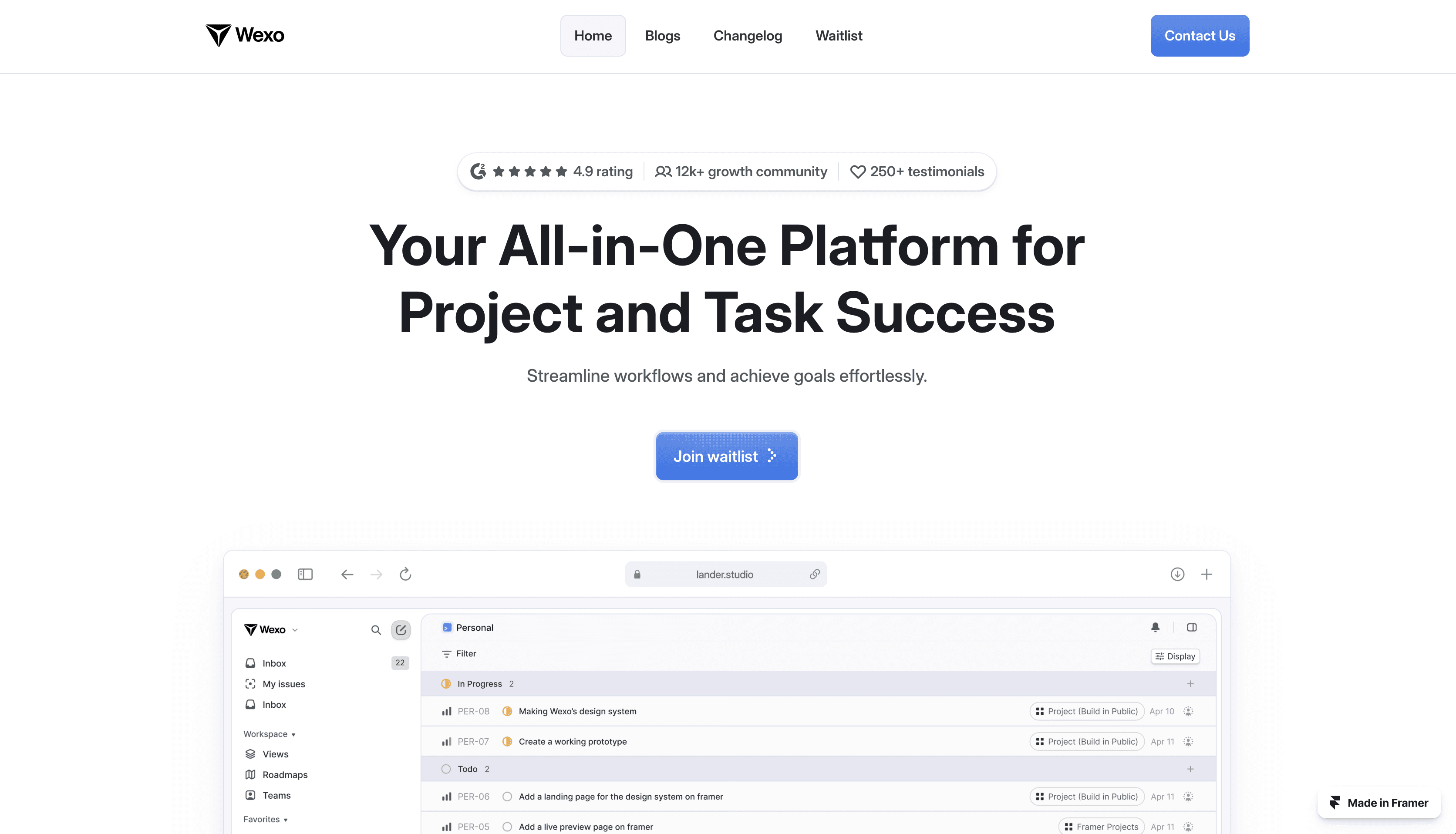Toggle status circle of PER-05 issue
The image size is (1456, 834).
point(507,827)
